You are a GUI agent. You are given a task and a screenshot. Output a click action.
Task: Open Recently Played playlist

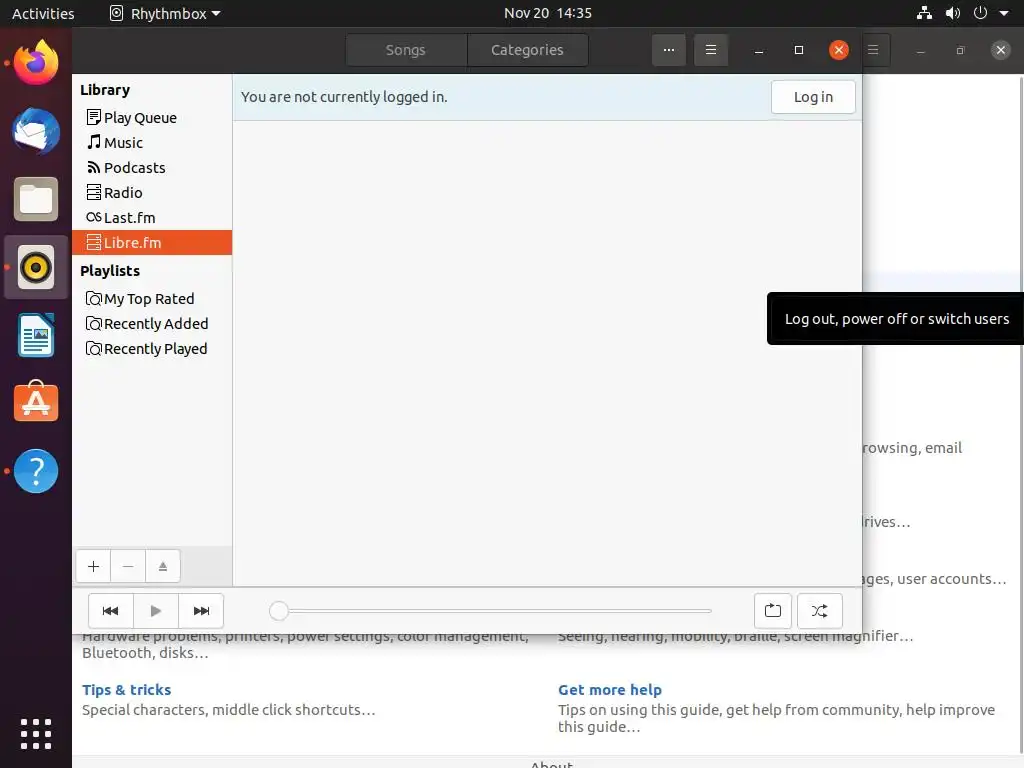pos(152,349)
